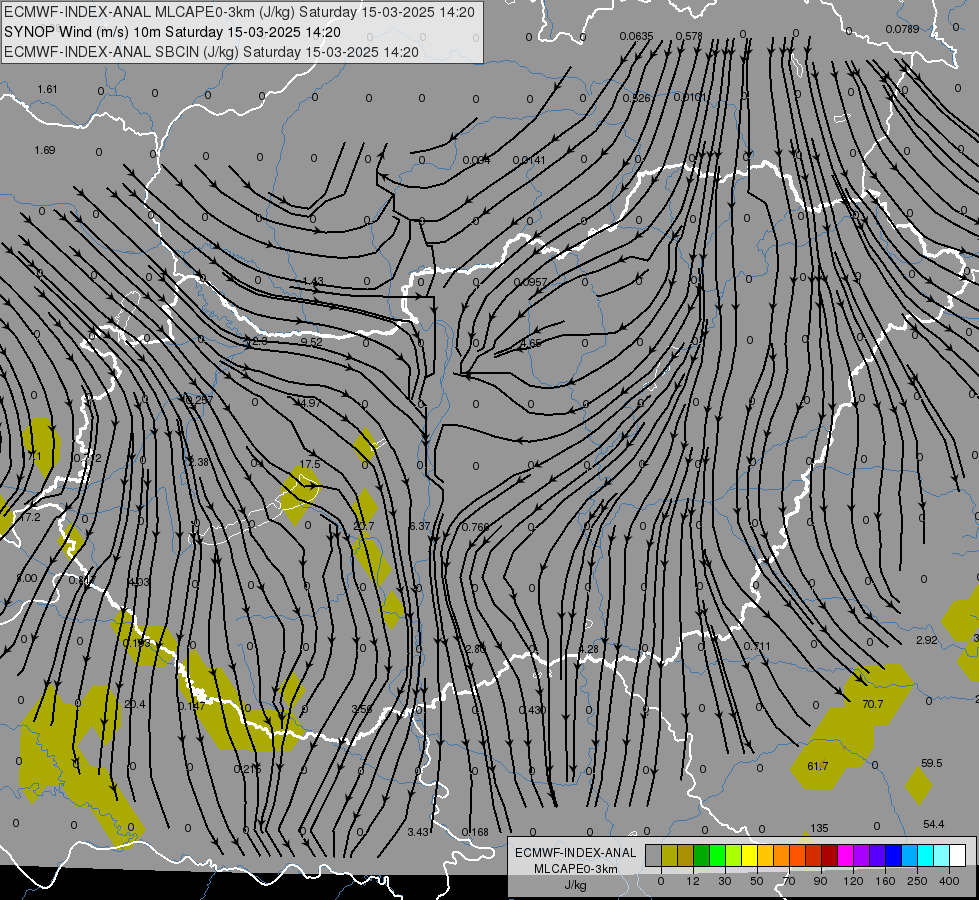Screen dimensions: 979x900
Task: Click the pure yellow legend swatch
Action: (x=750, y=855)
